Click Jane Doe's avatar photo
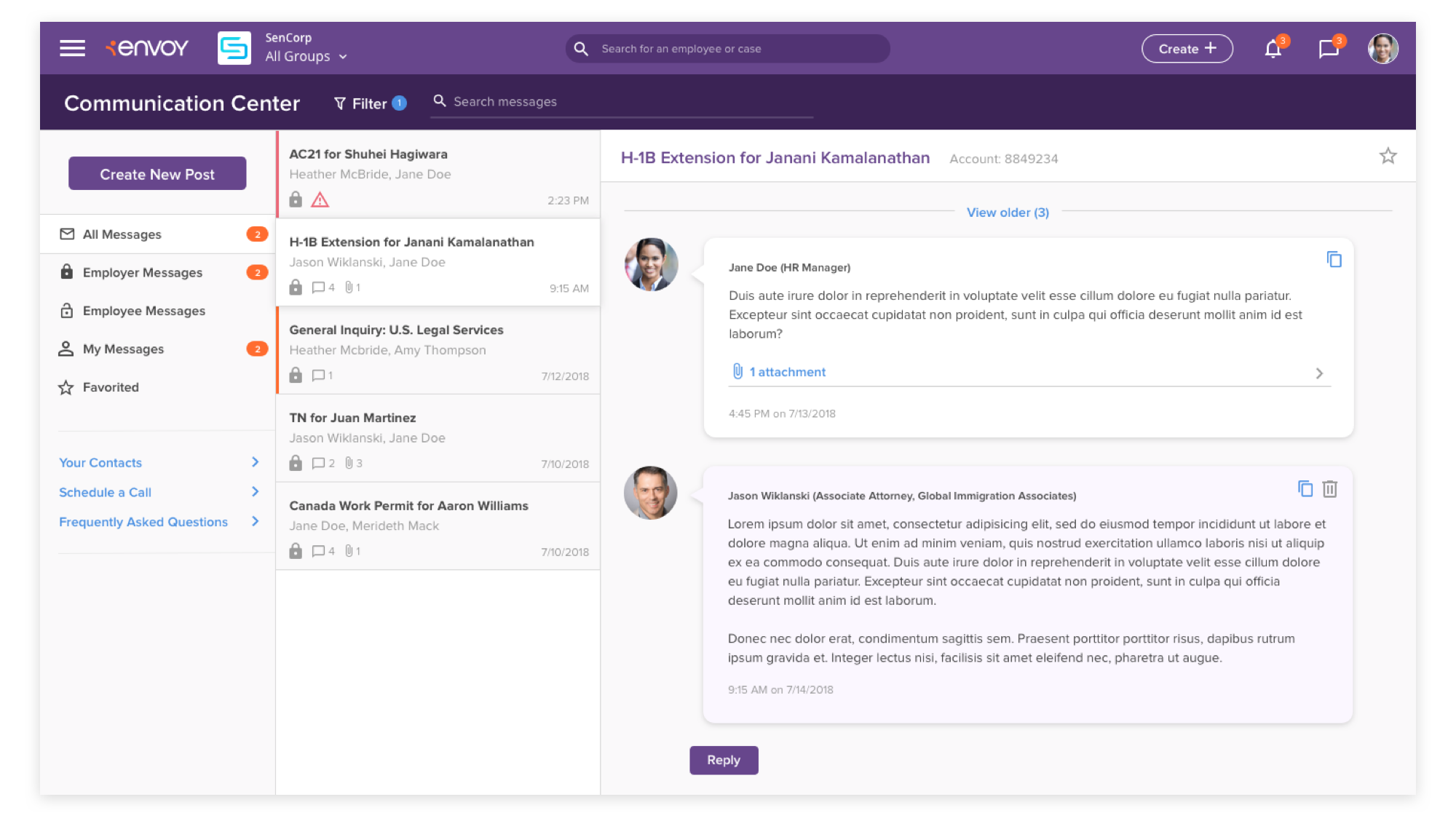The image size is (1456, 829). [651, 264]
